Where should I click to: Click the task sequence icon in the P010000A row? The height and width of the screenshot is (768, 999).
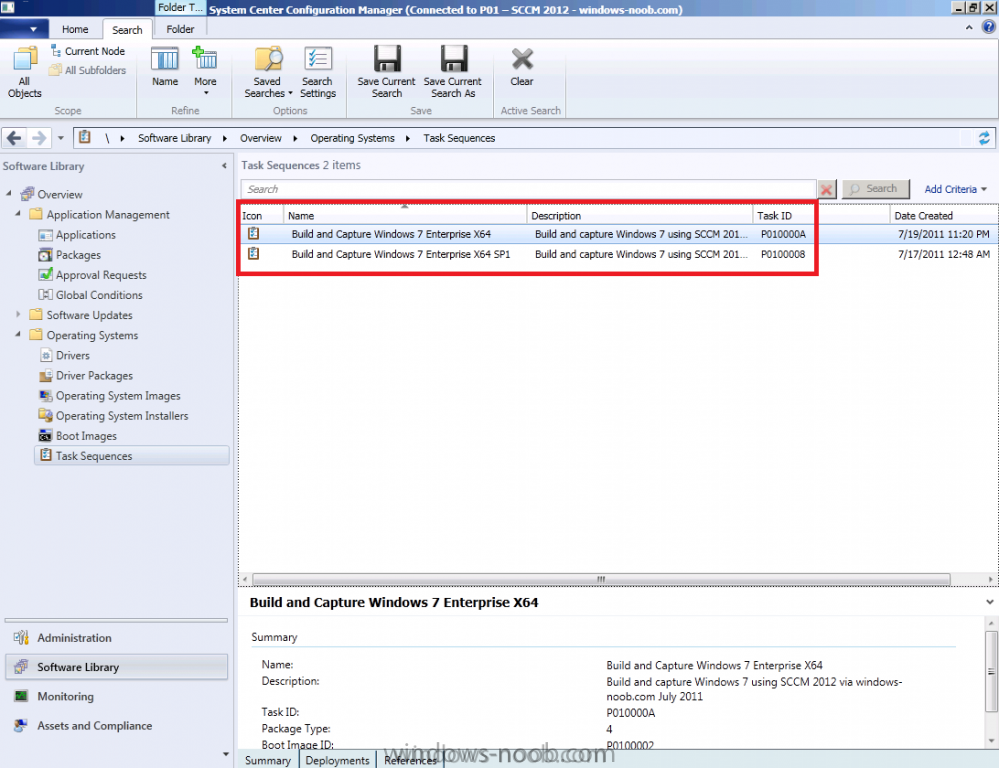point(254,233)
